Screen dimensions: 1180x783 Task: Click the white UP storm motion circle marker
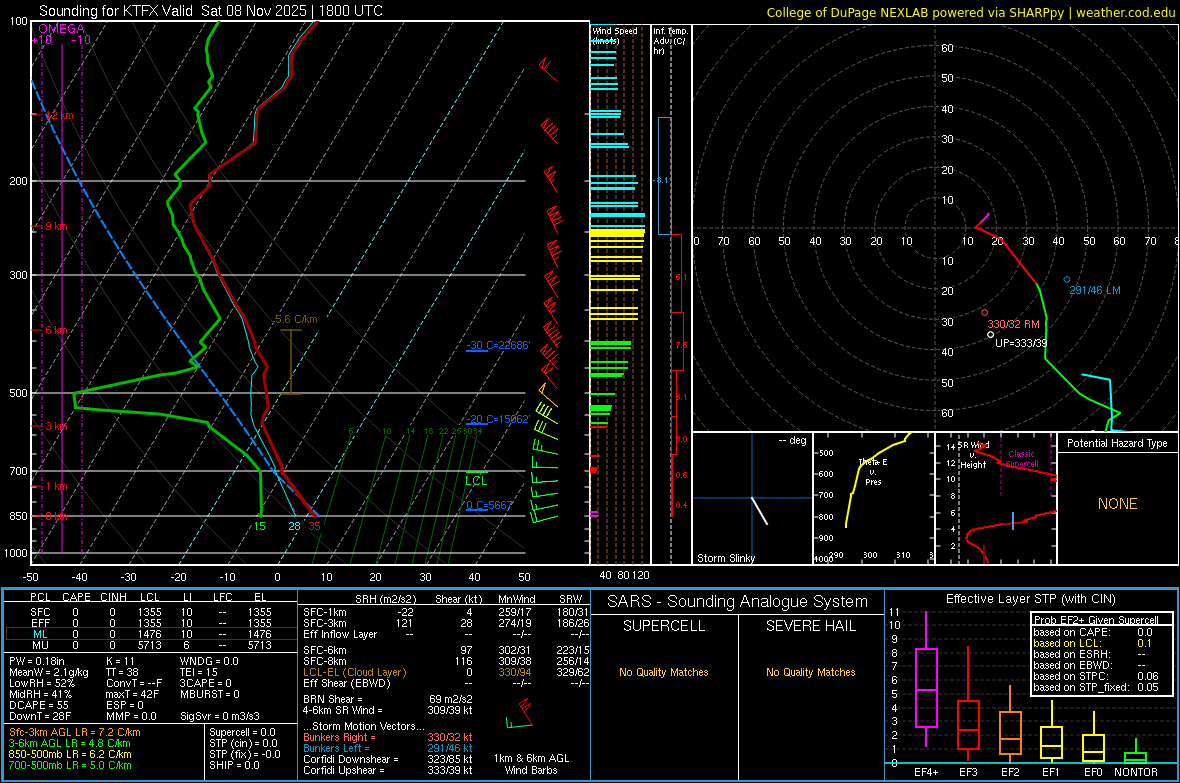[990, 334]
